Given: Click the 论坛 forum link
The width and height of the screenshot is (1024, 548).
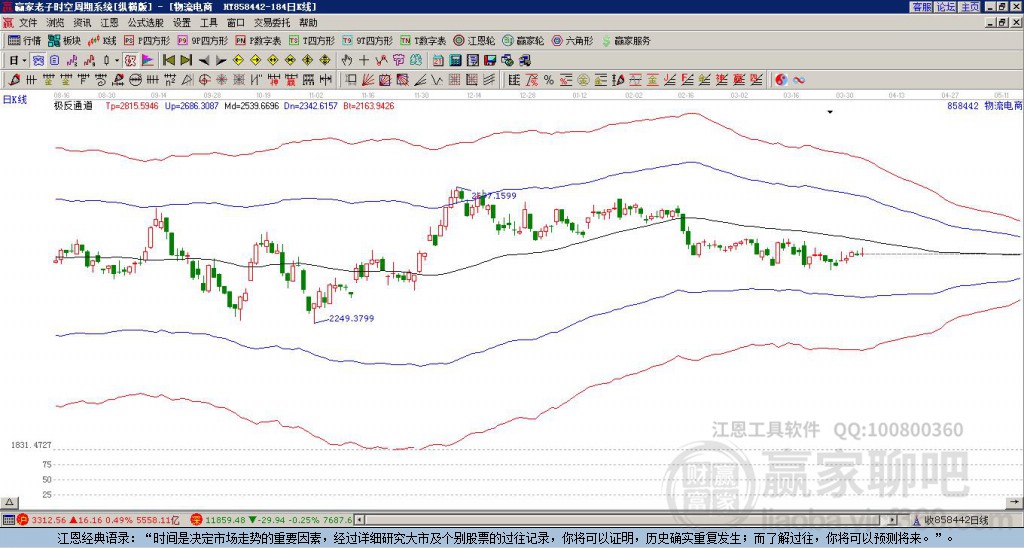Looking at the screenshot, I should (946, 7).
